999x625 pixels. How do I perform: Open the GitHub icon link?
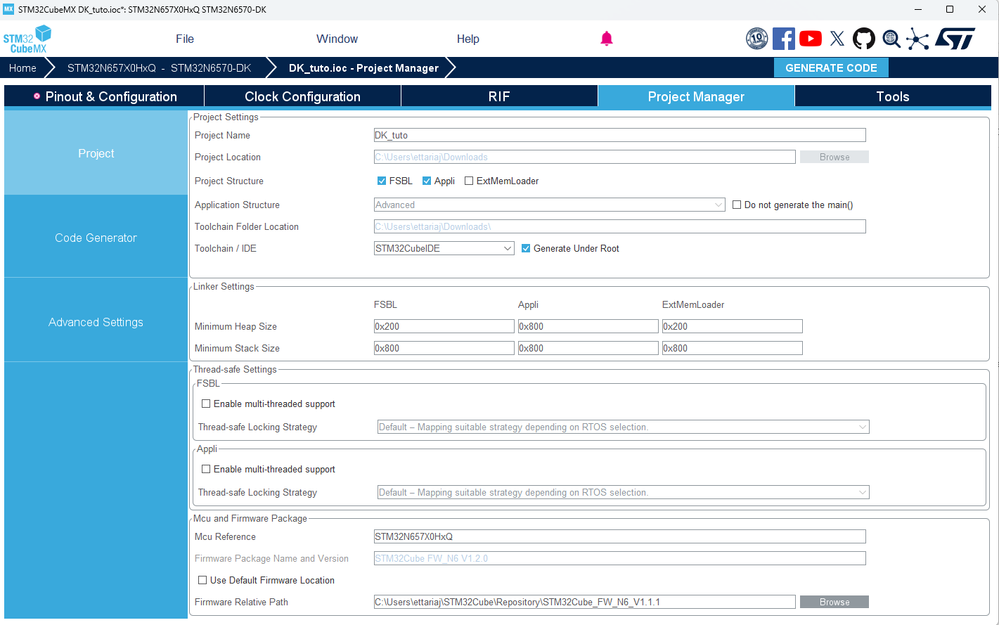tap(864, 39)
